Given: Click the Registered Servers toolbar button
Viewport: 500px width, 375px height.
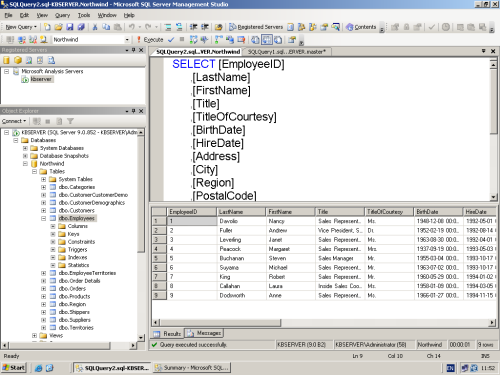Looking at the screenshot, I should 256,27.
